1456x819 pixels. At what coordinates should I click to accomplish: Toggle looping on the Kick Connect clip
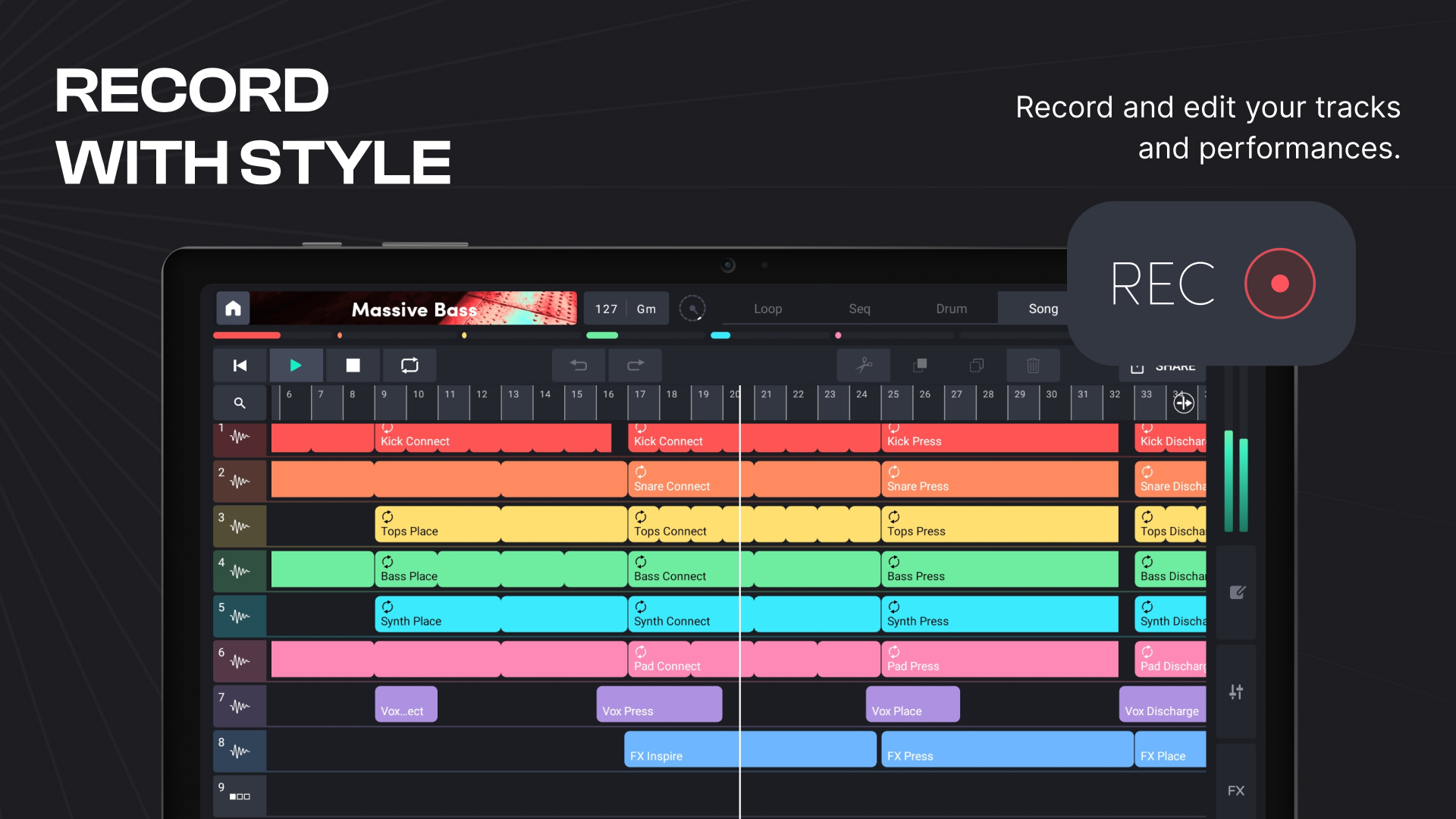[x=388, y=429]
